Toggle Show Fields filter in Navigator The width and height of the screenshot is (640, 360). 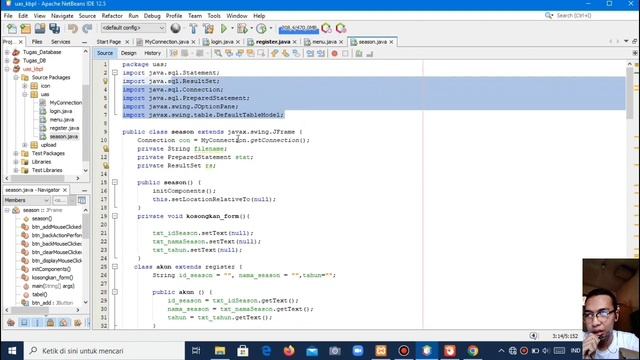[24, 323]
